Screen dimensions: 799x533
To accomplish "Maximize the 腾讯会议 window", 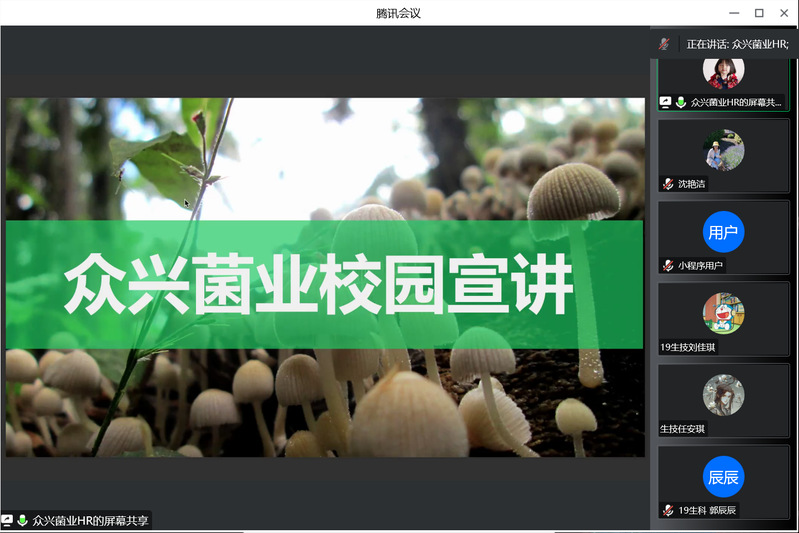I will point(759,13).
